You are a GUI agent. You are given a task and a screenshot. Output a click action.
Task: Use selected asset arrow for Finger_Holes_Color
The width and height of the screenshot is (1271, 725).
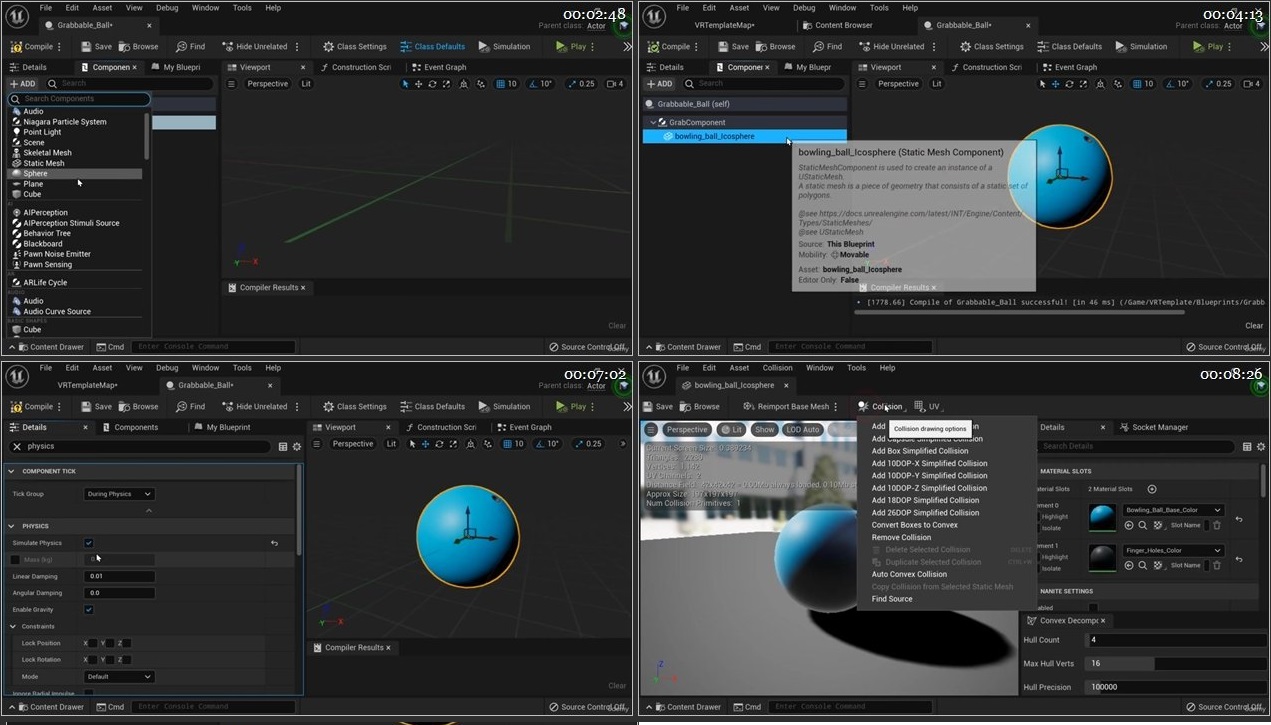click(x=1129, y=565)
